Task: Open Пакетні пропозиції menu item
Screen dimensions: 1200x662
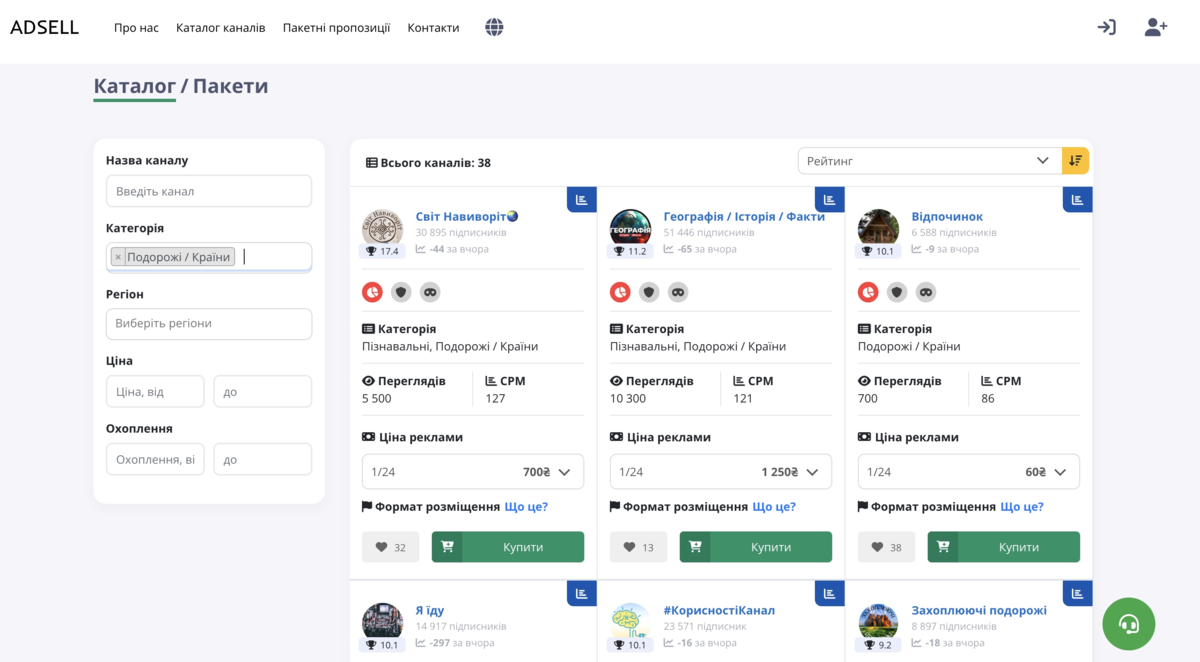Action: click(336, 28)
